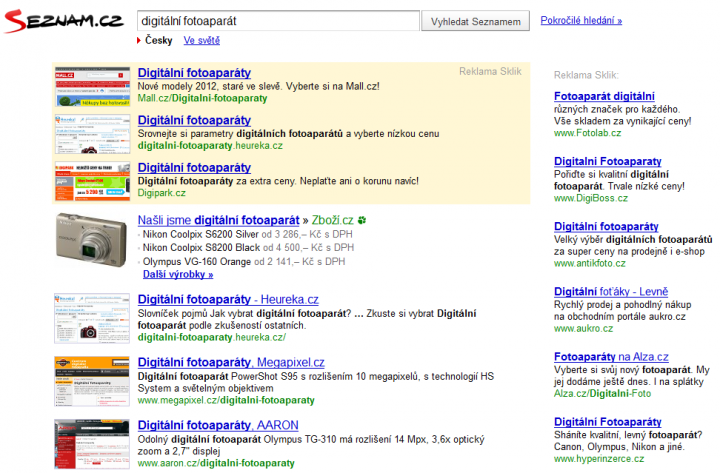
Task: Open 'Digitální fotoaparáty, AARON' result
Action: click(218, 425)
